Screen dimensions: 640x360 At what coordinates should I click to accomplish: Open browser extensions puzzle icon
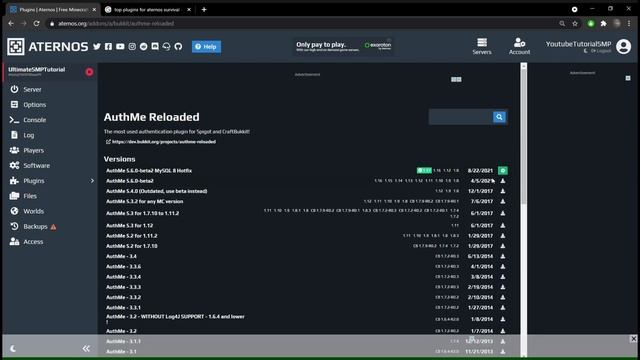tap(603, 24)
